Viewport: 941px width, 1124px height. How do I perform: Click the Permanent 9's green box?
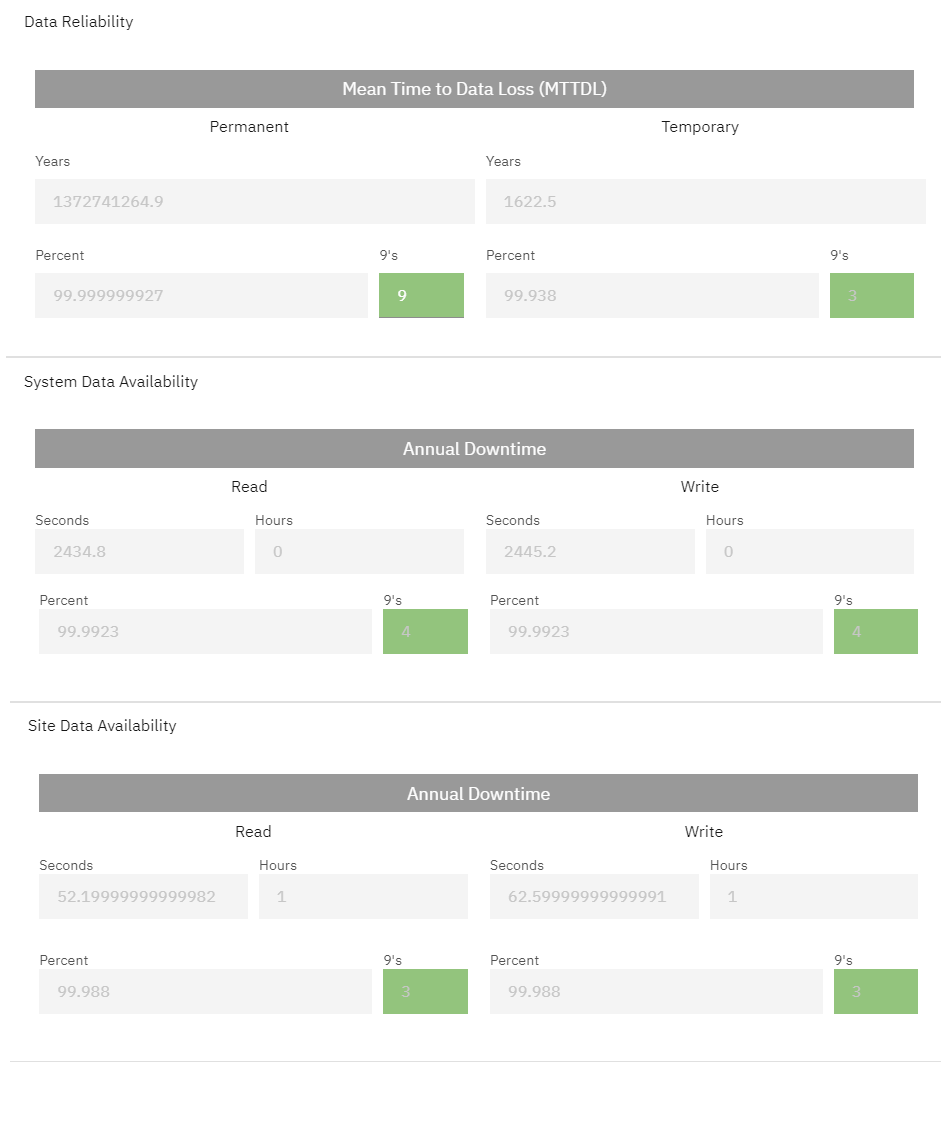coord(421,295)
